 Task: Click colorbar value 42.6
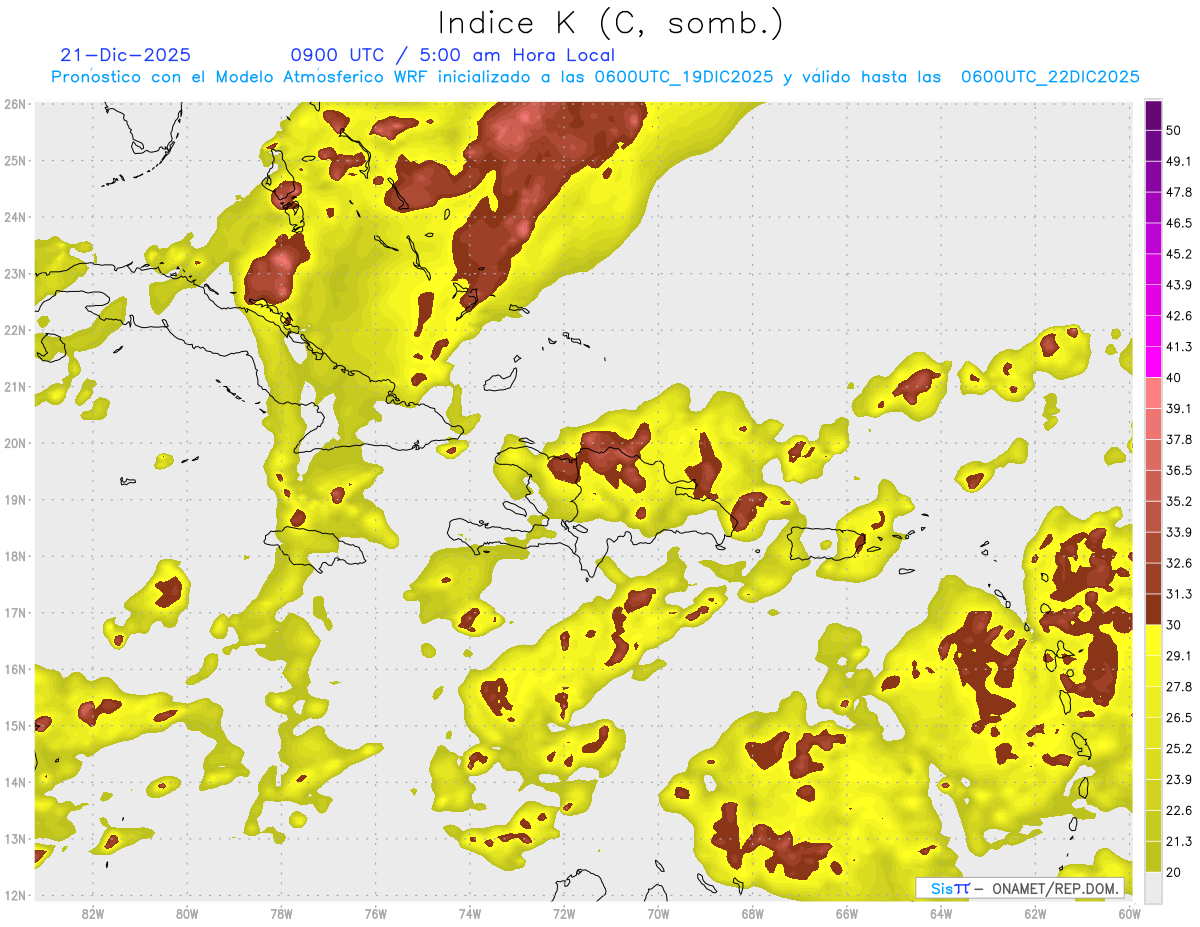point(1178,316)
